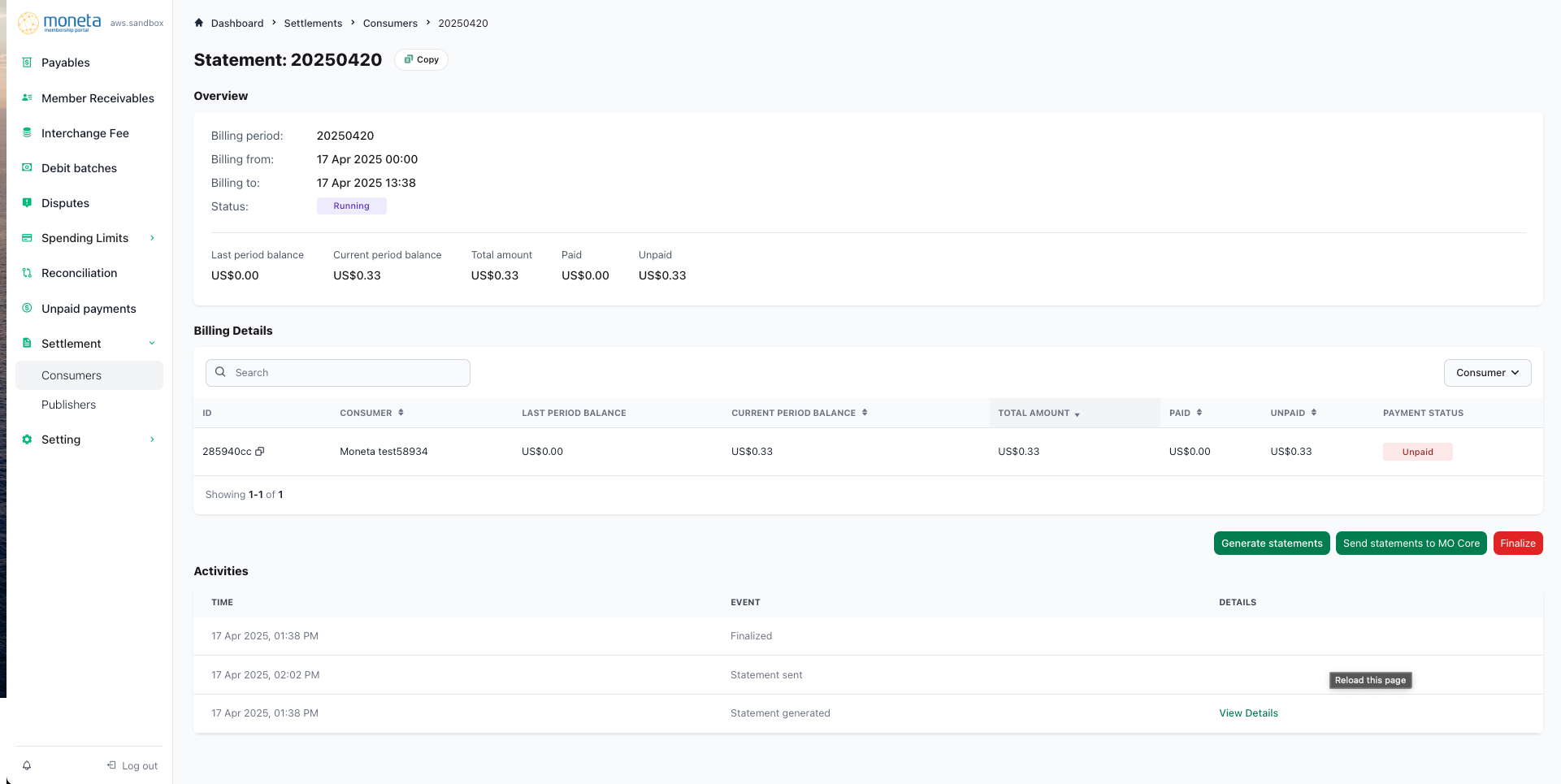Click the Spending Limits sidebar icon
The width and height of the screenshot is (1561, 784).
[x=27, y=238]
